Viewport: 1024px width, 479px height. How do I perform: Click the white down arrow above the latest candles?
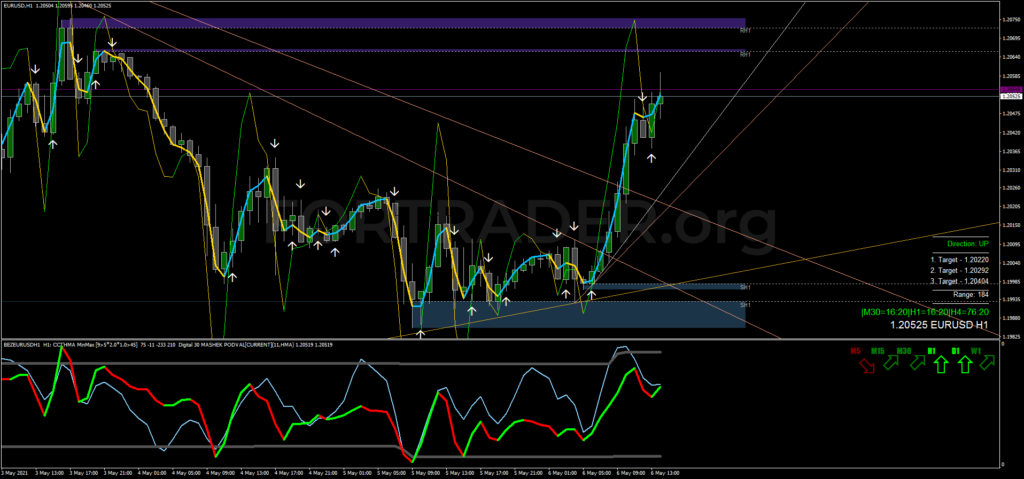(642, 98)
